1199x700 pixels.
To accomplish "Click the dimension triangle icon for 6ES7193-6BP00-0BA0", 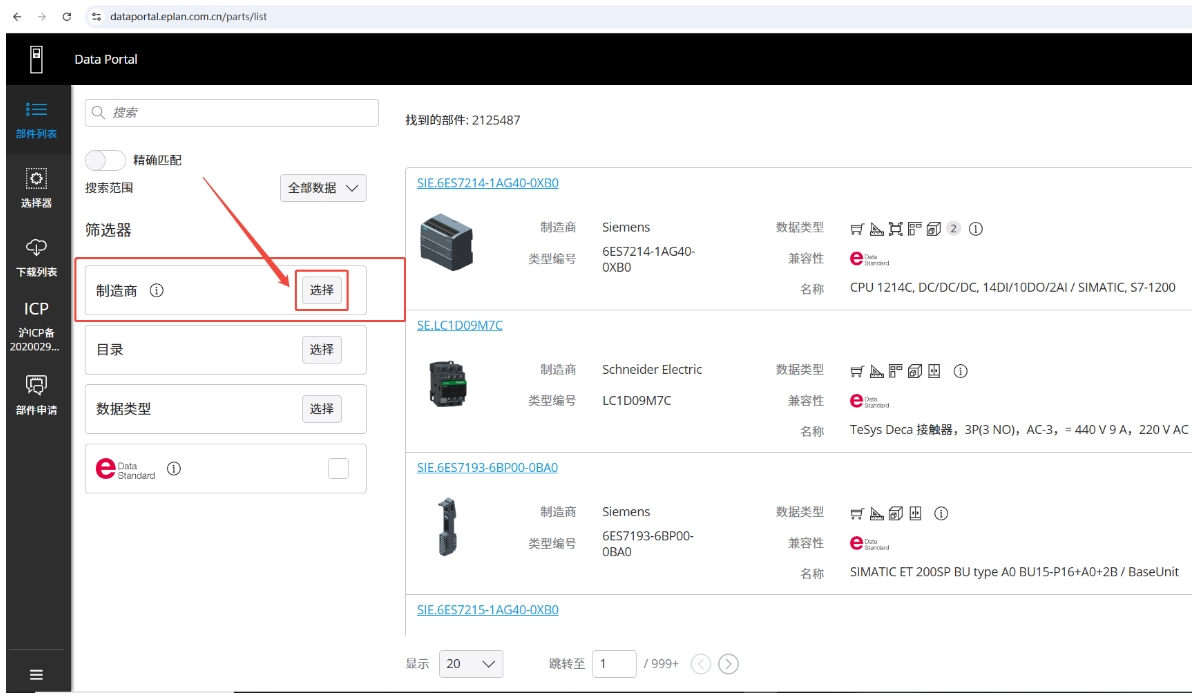I will 876,513.
